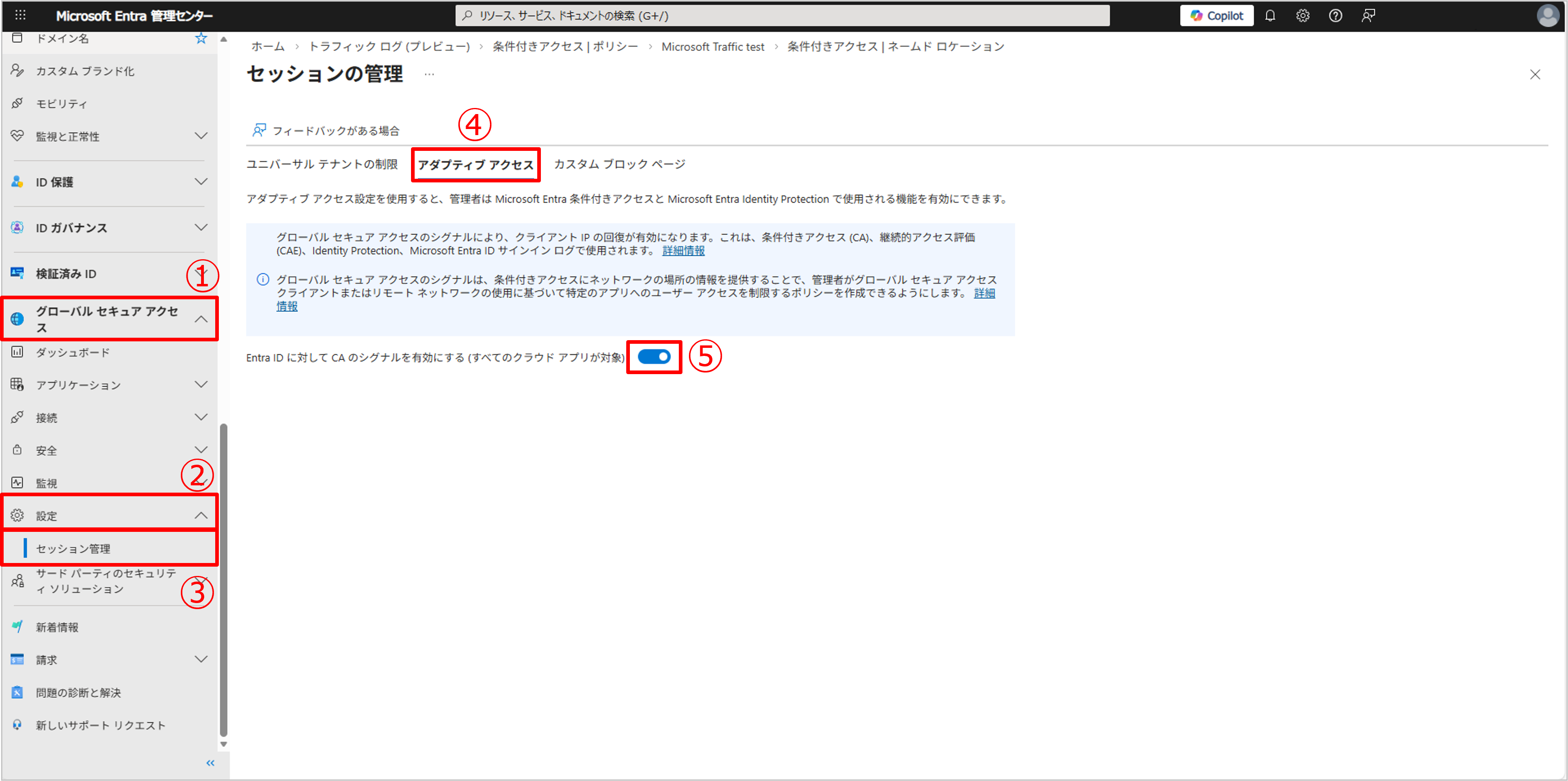
Task: Expand the ID 保護 section
Action: click(x=201, y=182)
